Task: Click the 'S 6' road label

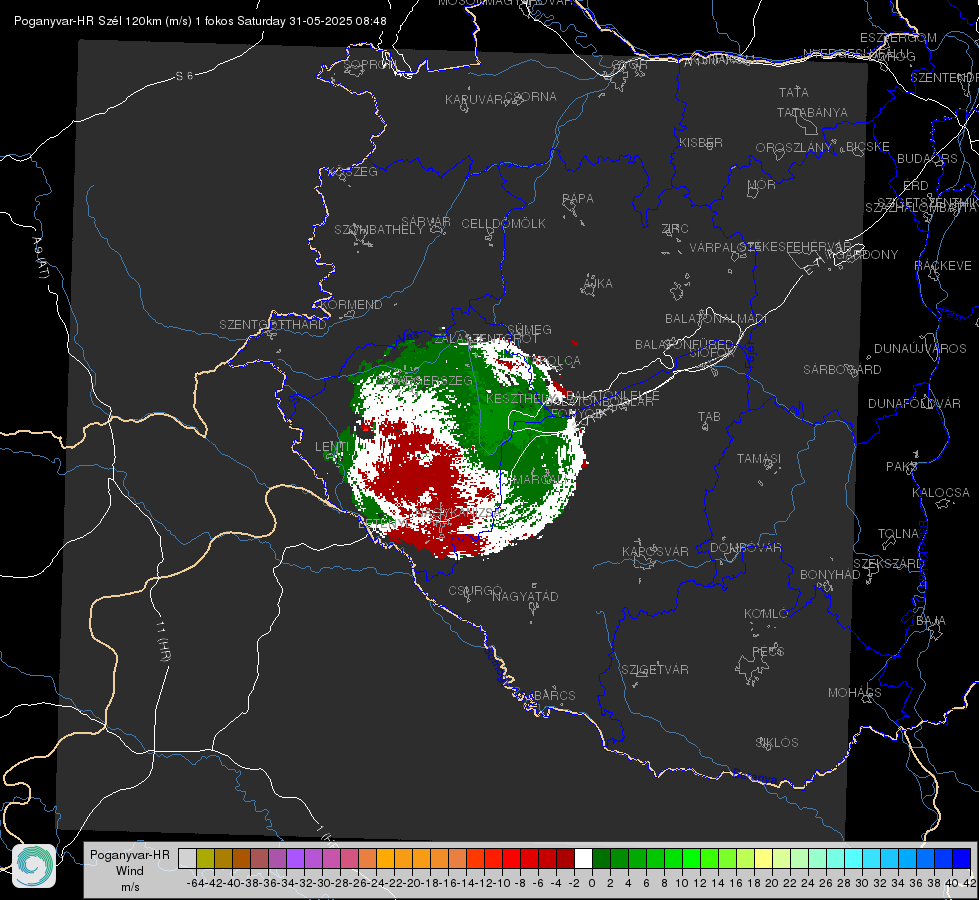Action: pyautogui.click(x=184, y=76)
